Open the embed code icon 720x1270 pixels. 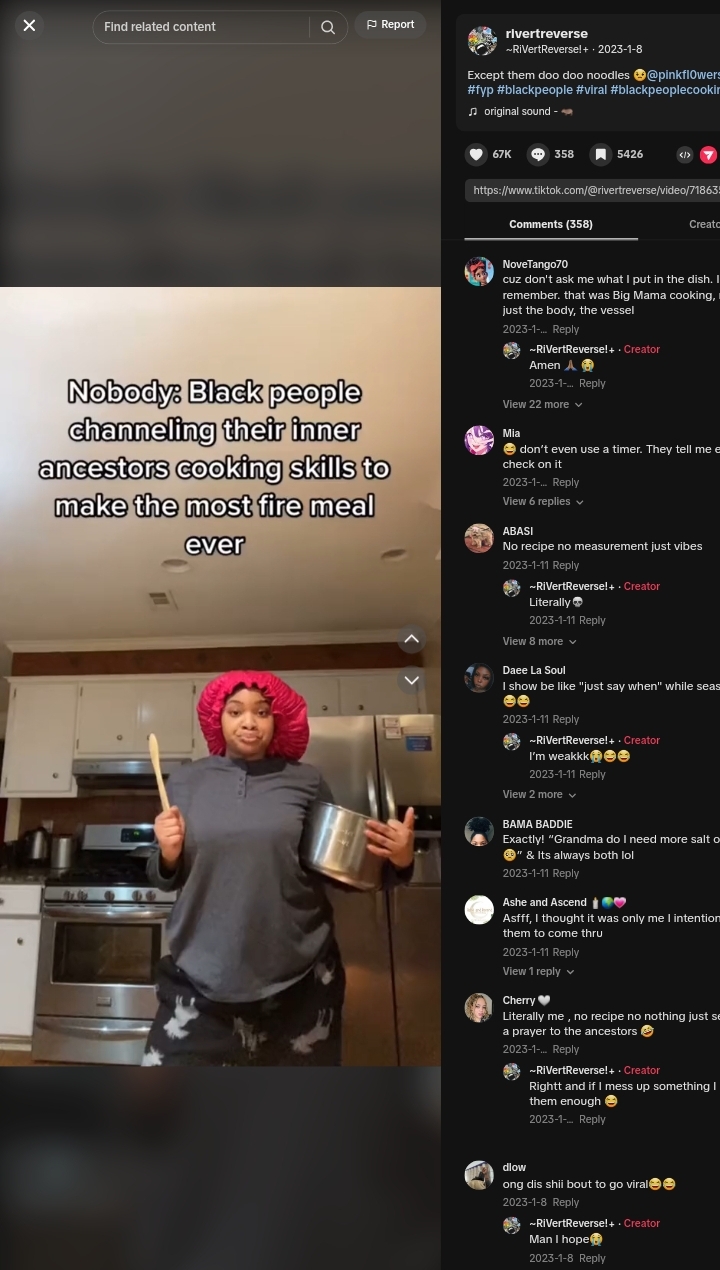685,154
